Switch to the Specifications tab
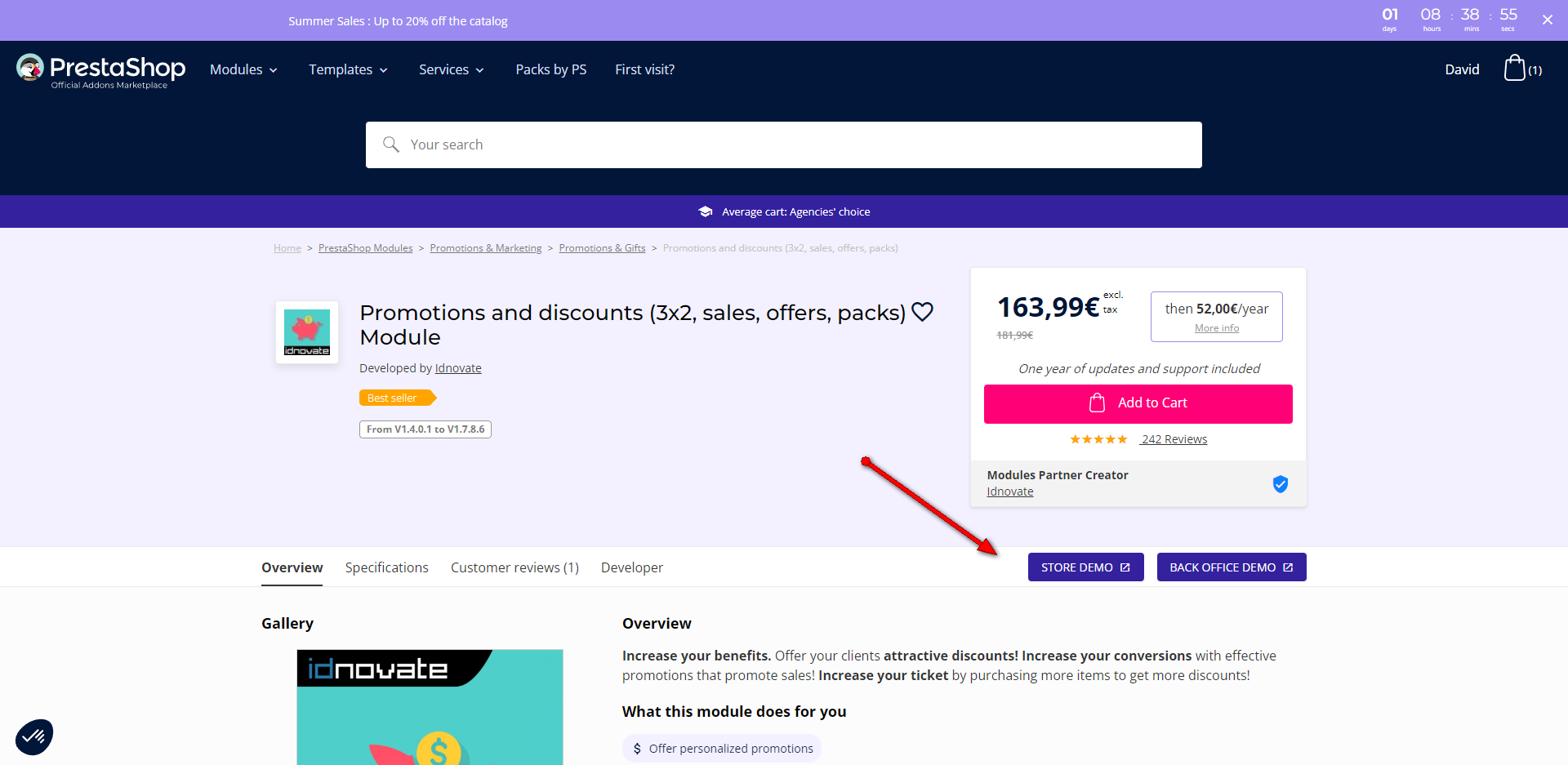This screenshot has height=765, width=1568. pos(386,567)
